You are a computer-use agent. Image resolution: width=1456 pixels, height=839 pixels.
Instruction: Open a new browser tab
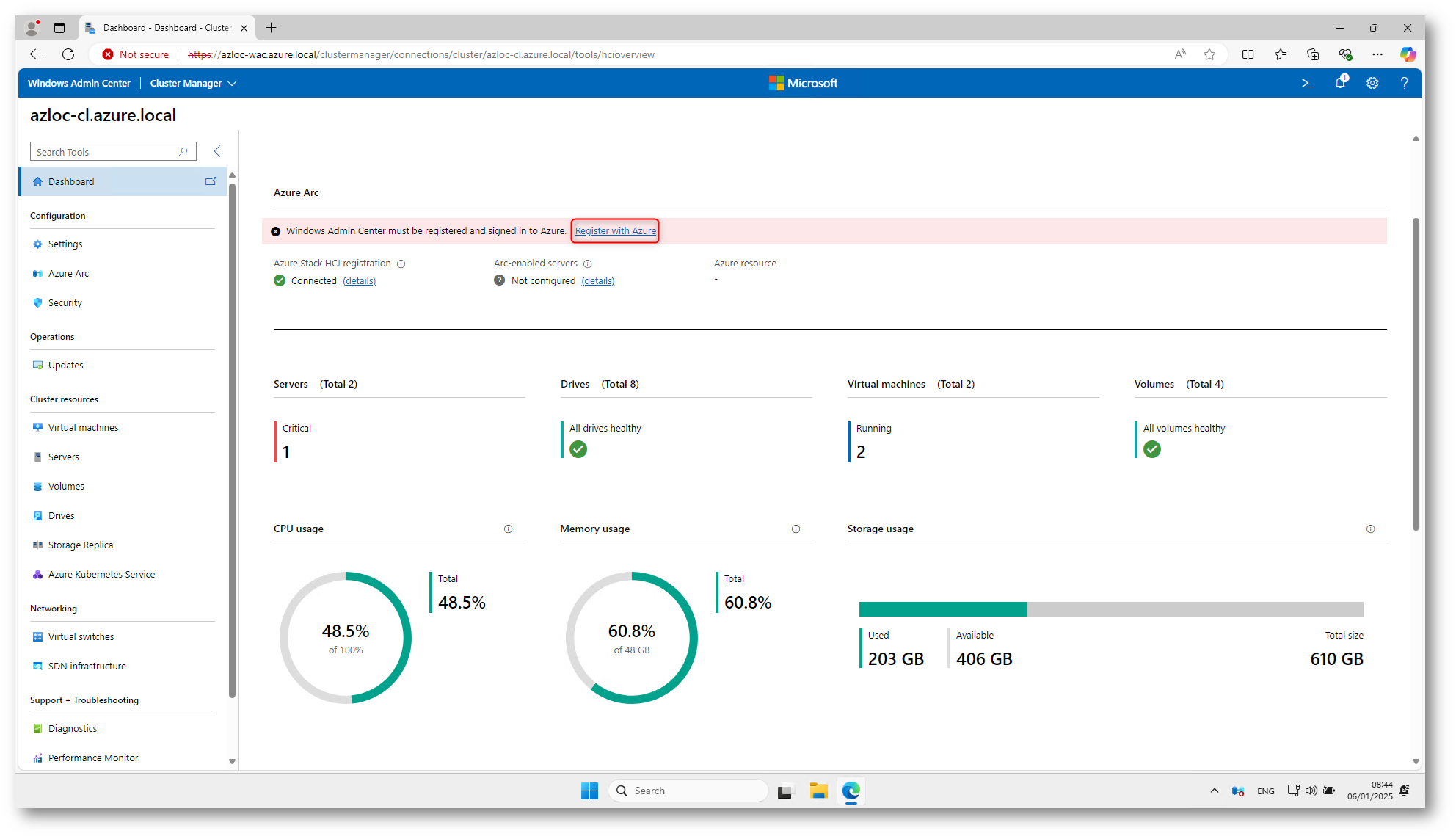(x=271, y=28)
